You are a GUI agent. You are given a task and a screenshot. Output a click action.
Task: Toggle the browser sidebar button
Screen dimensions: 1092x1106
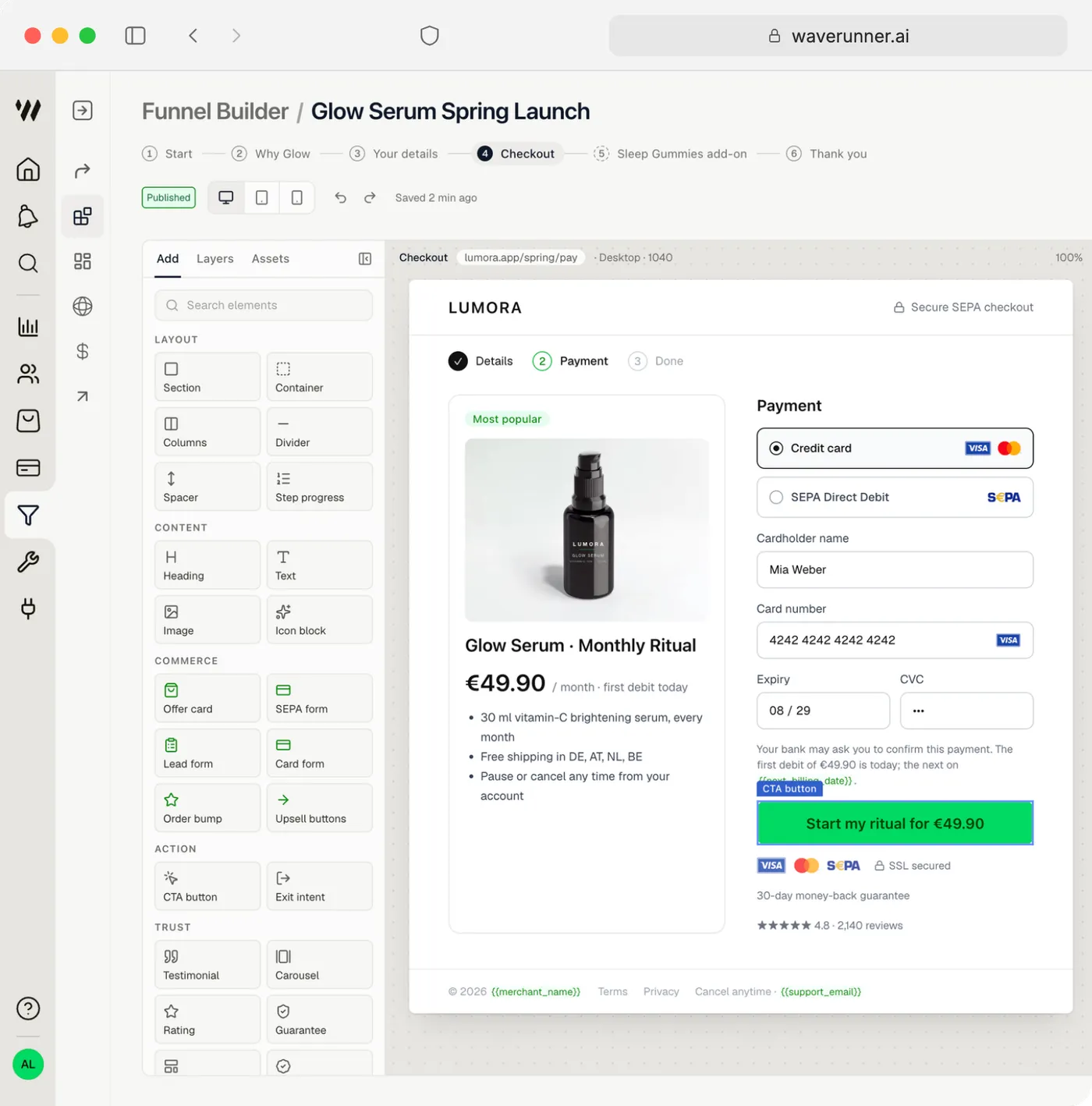[x=135, y=36]
